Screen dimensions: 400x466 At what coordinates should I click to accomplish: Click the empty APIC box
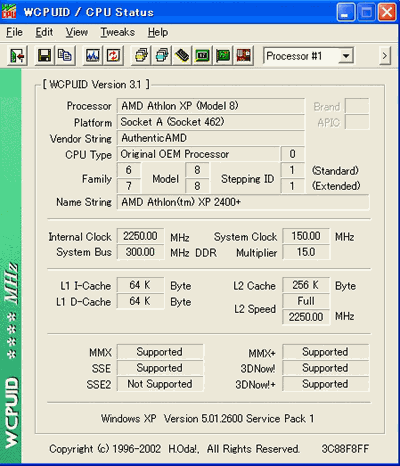[357, 122]
